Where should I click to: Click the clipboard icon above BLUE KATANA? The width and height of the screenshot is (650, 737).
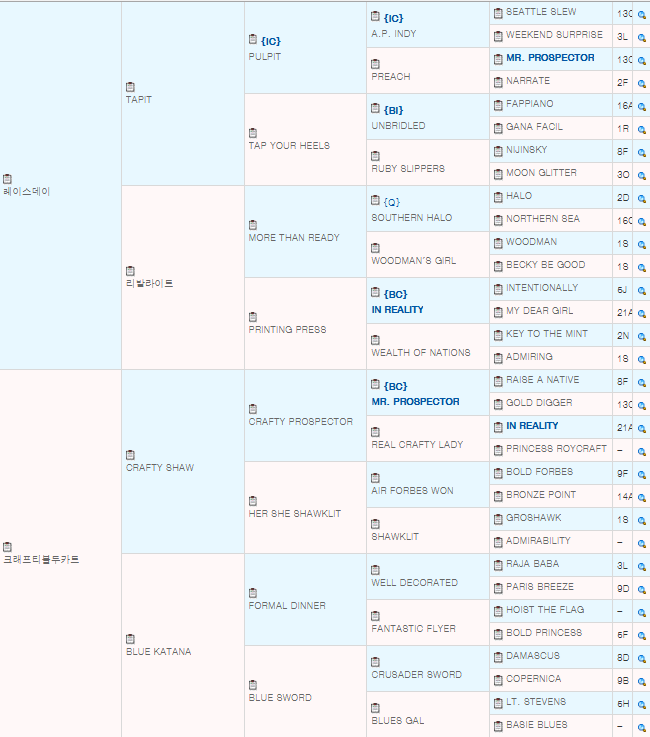point(131,639)
